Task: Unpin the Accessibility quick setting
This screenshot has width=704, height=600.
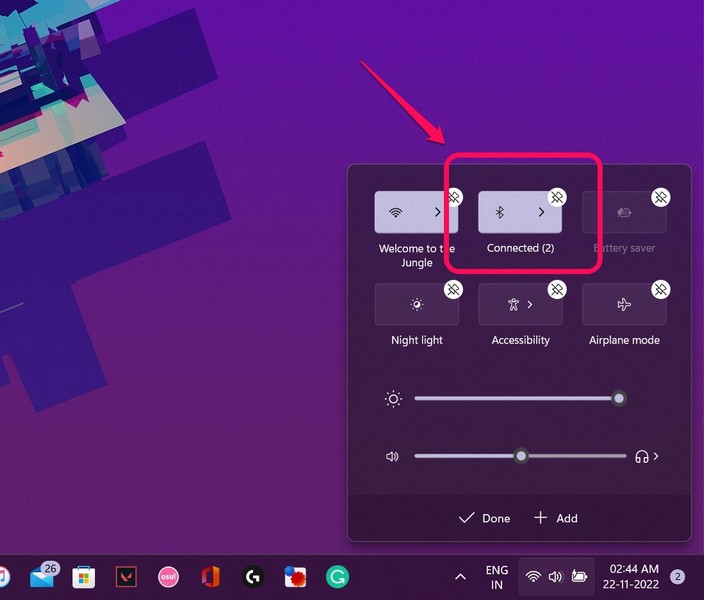Action: [x=557, y=289]
